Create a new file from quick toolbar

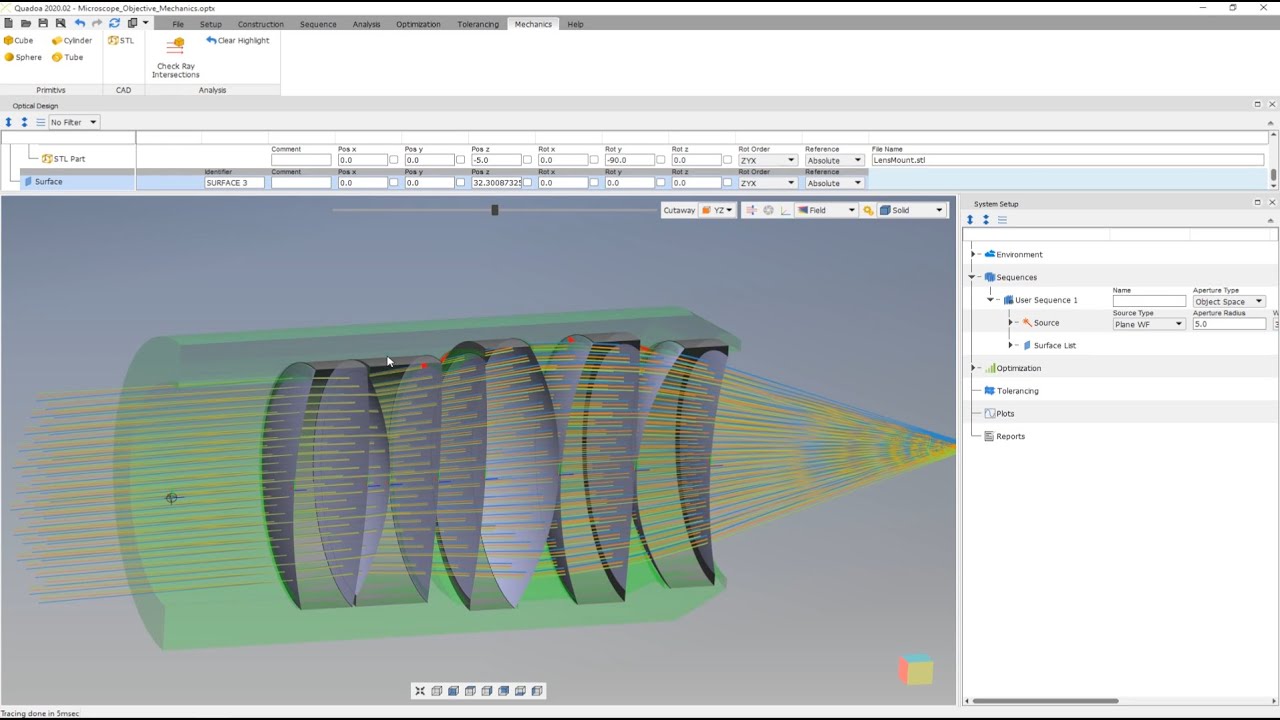point(8,23)
